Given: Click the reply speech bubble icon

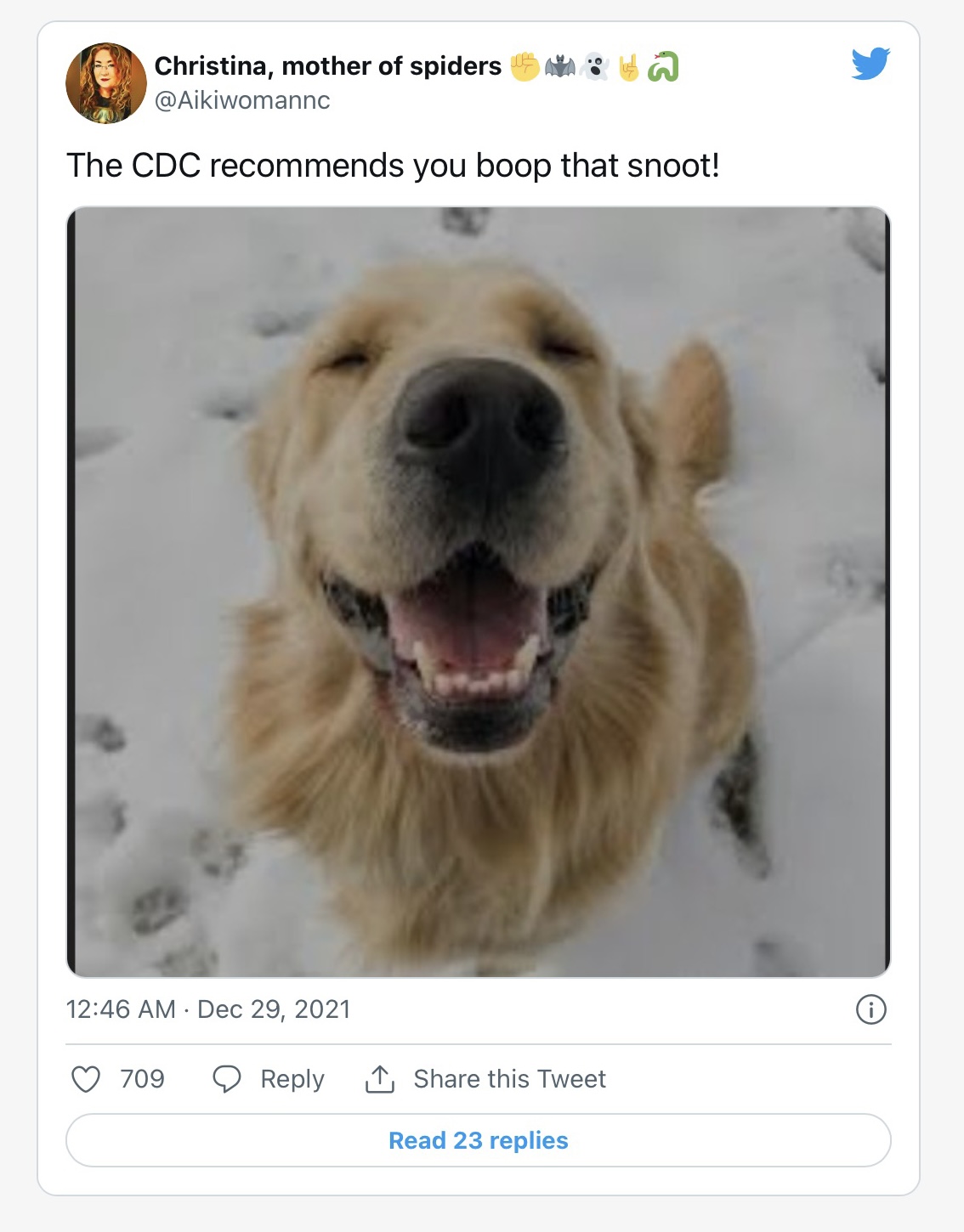Looking at the screenshot, I should 227,1079.
